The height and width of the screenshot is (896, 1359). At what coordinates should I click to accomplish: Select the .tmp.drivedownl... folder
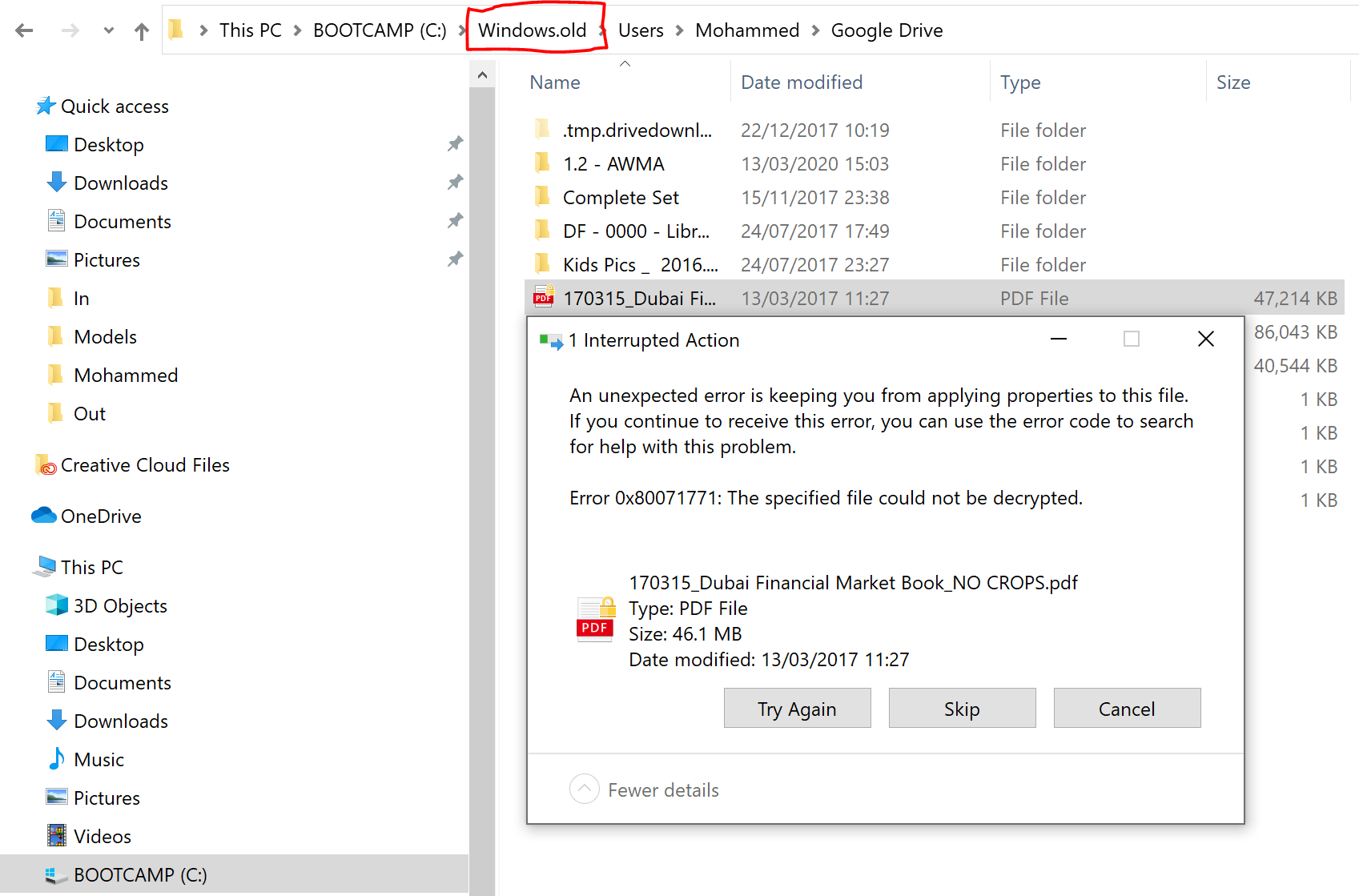637,131
